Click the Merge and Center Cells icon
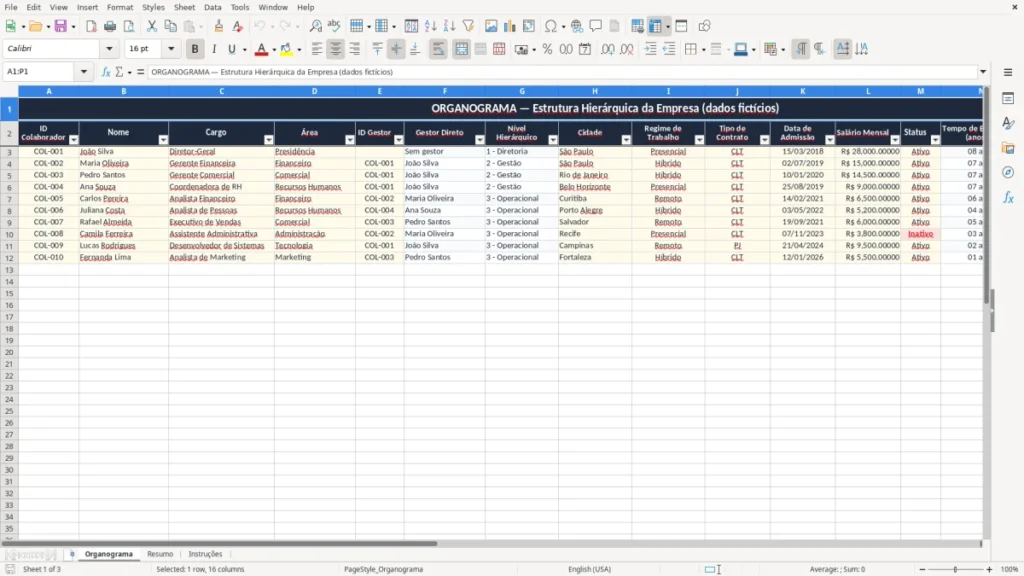 coord(462,49)
